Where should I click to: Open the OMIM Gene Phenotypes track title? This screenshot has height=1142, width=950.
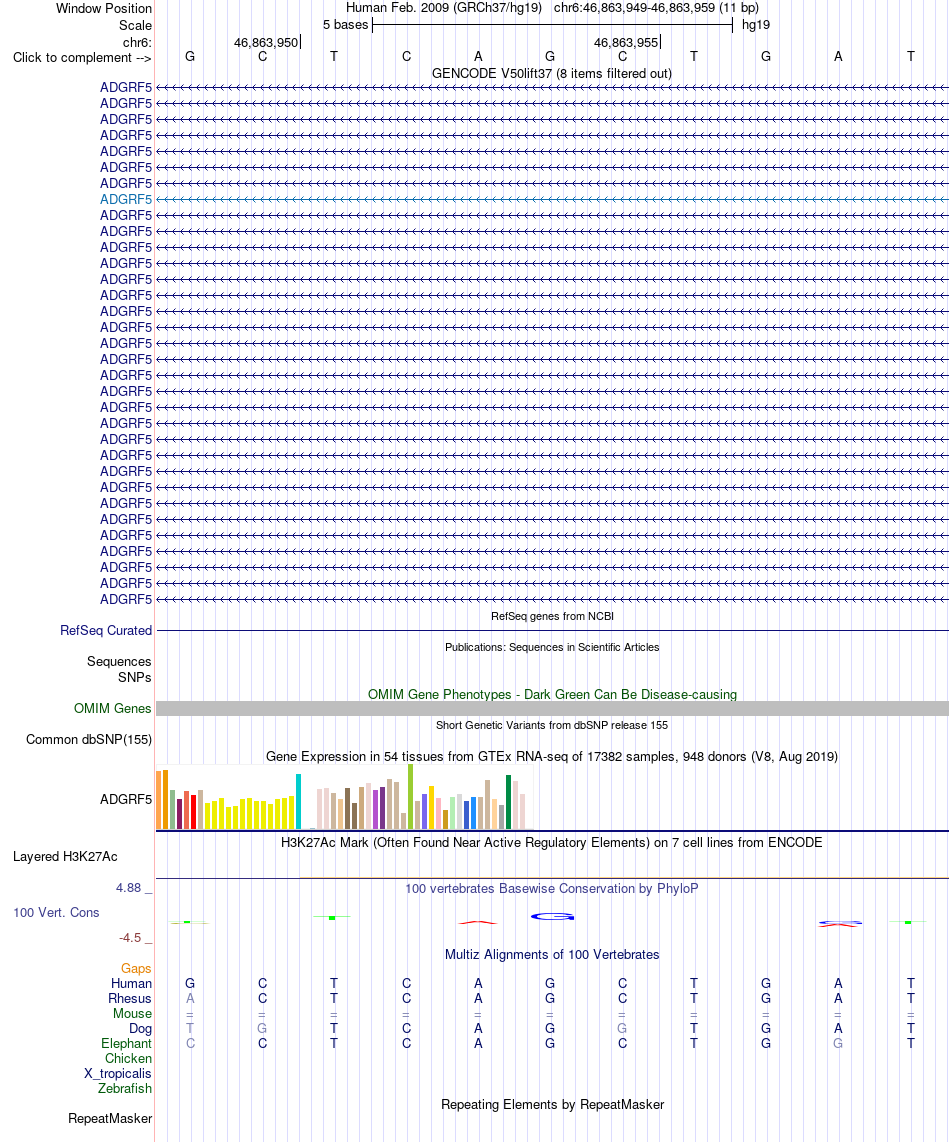pos(552,695)
